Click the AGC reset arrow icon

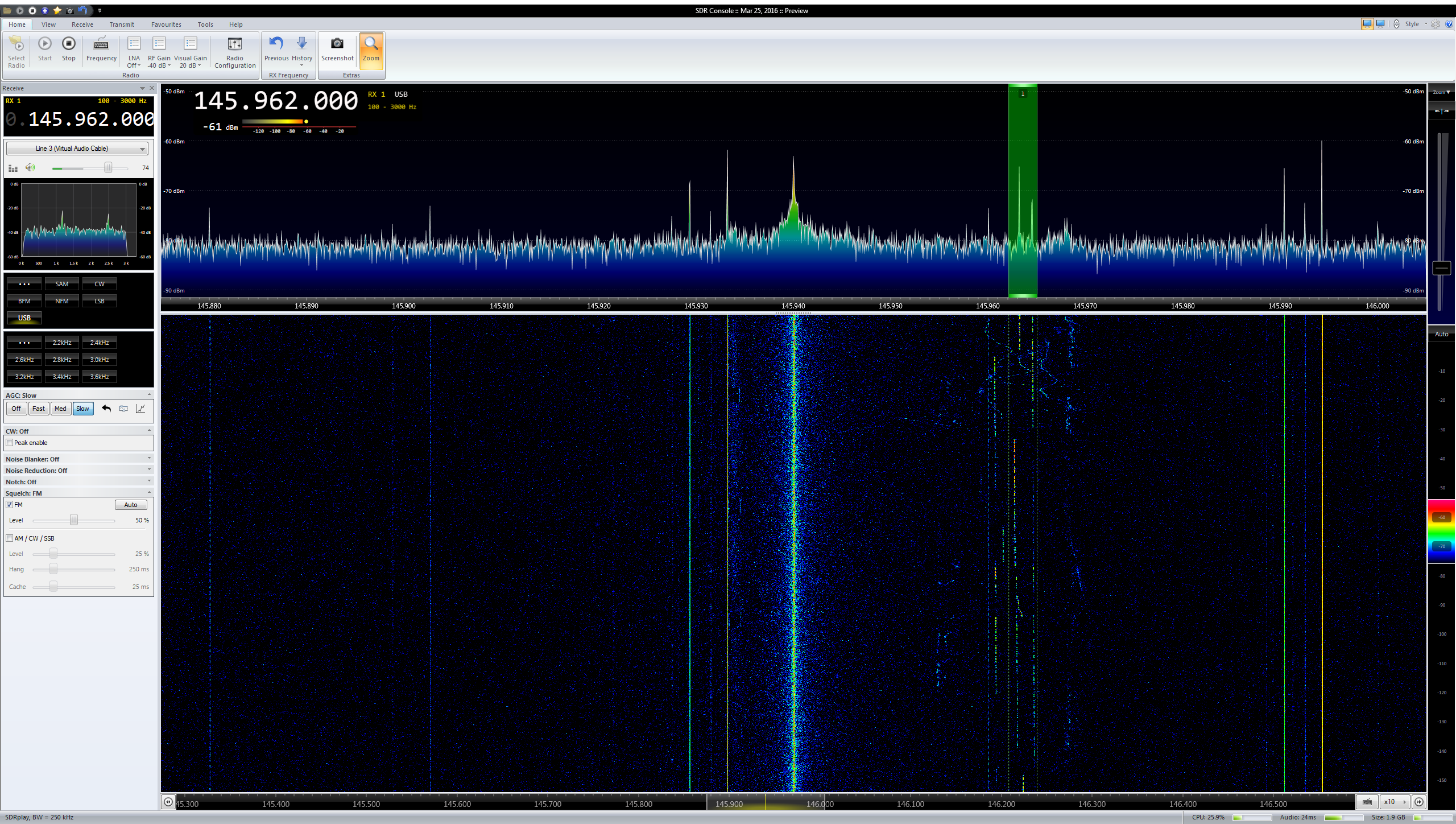coord(106,408)
